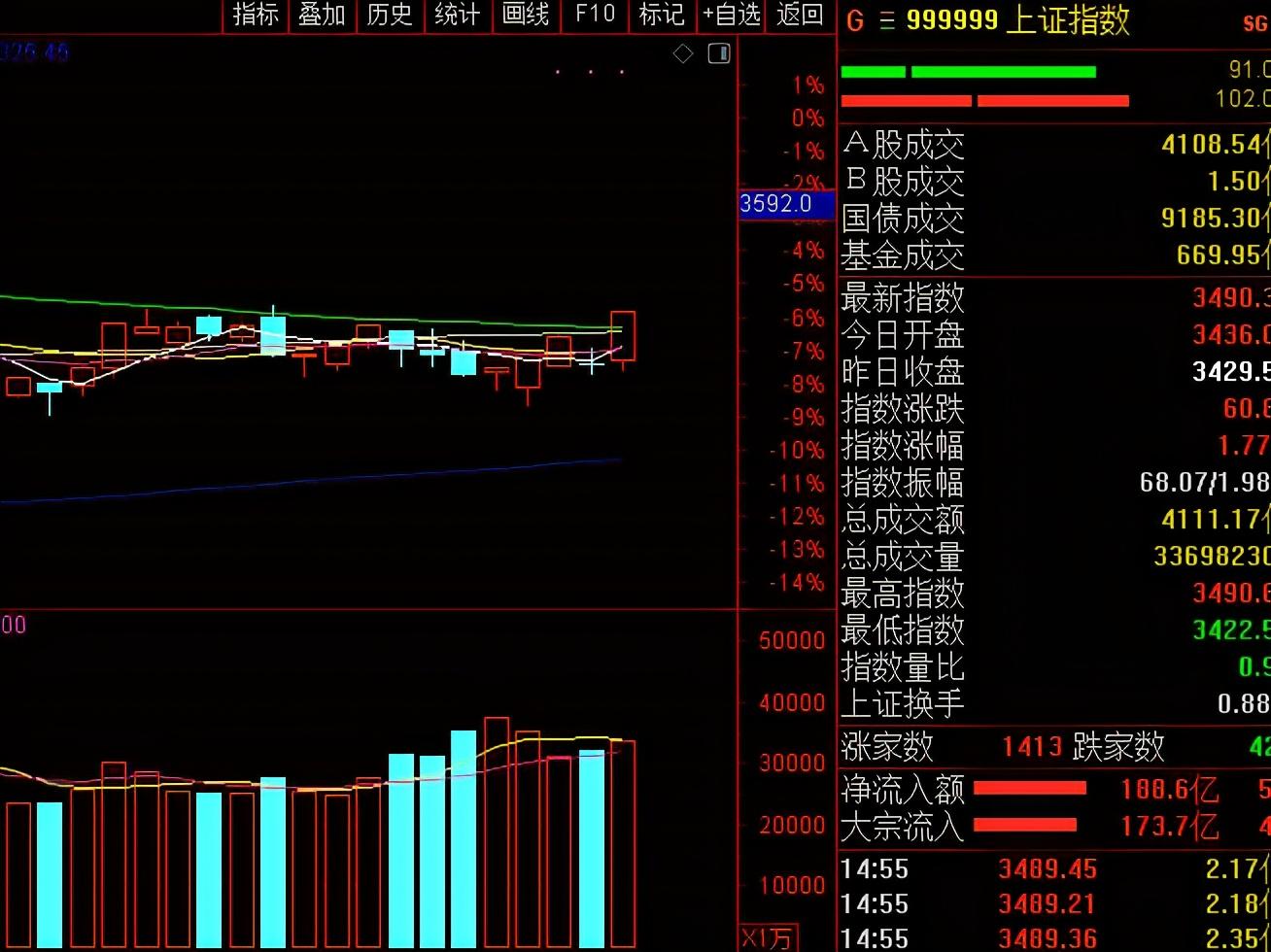Click the 最新指数 label
The image size is (1271, 952).
click(x=903, y=296)
